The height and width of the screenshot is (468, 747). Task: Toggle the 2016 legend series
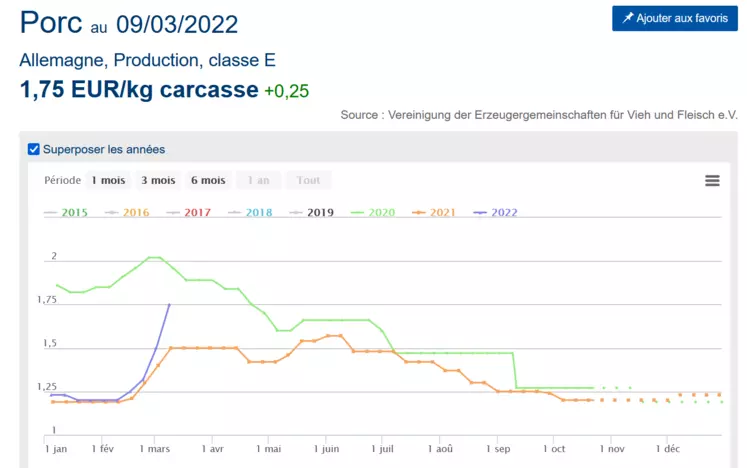tap(127, 213)
